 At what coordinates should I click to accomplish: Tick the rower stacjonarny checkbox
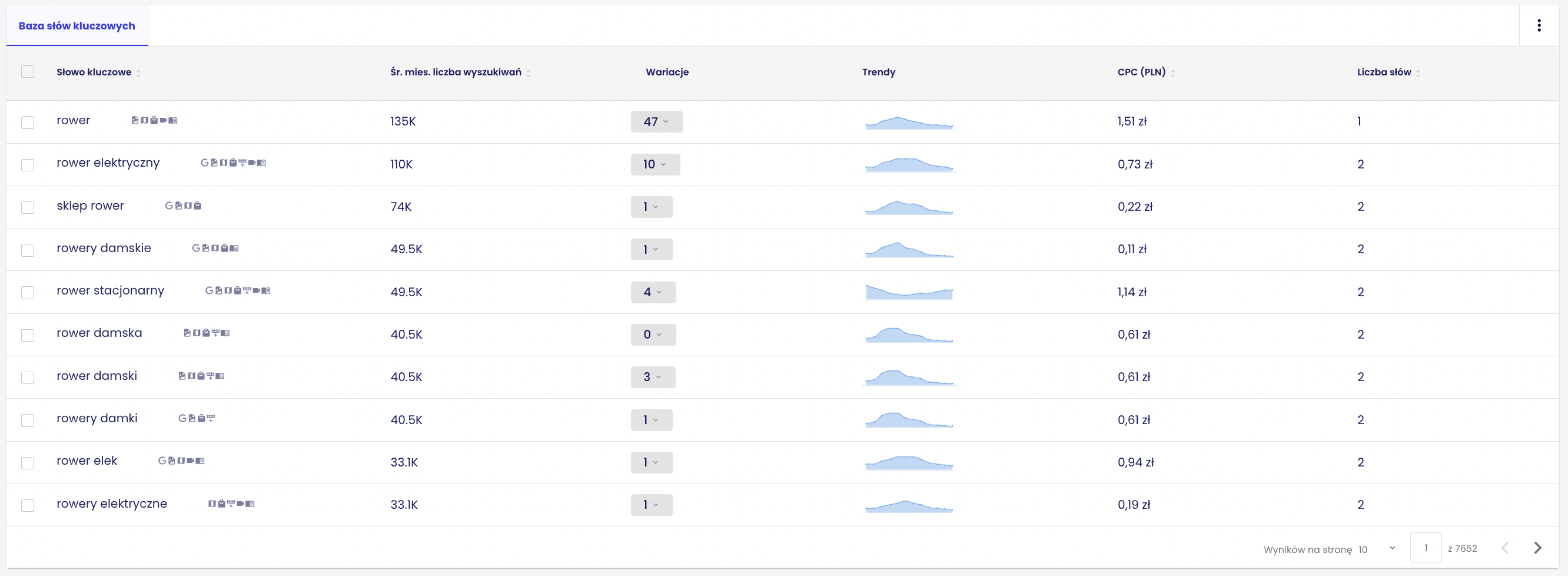(x=28, y=292)
